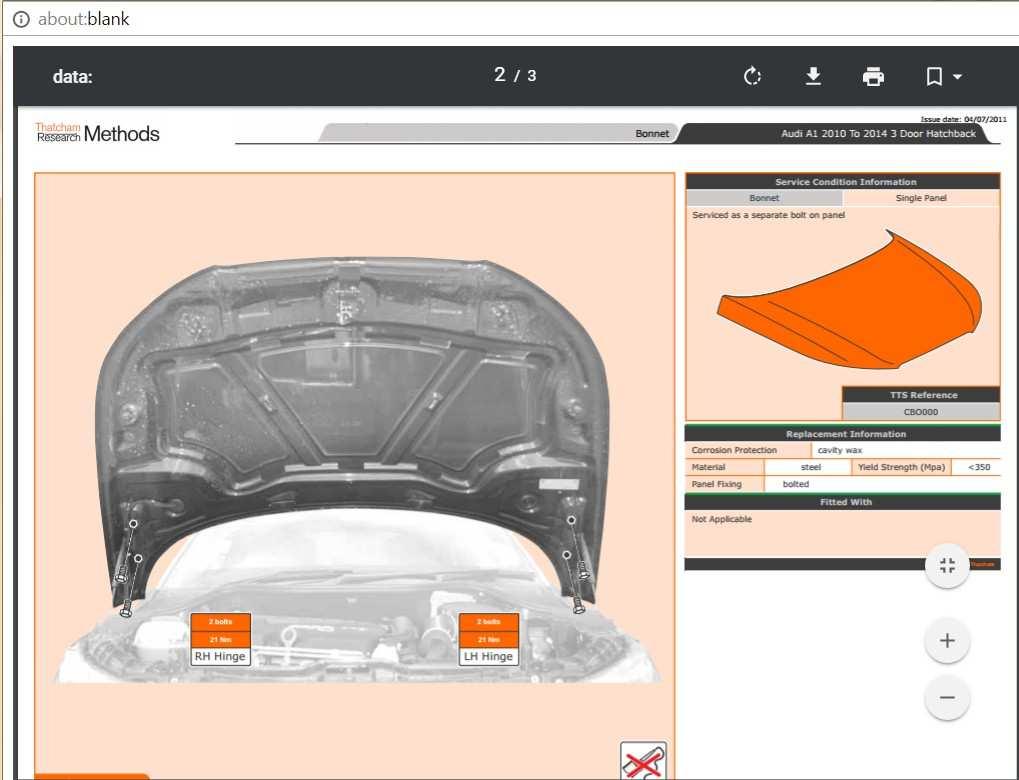The width and height of the screenshot is (1019, 780).
Task: Zoom in with the plus button
Action: click(x=948, y=640)
